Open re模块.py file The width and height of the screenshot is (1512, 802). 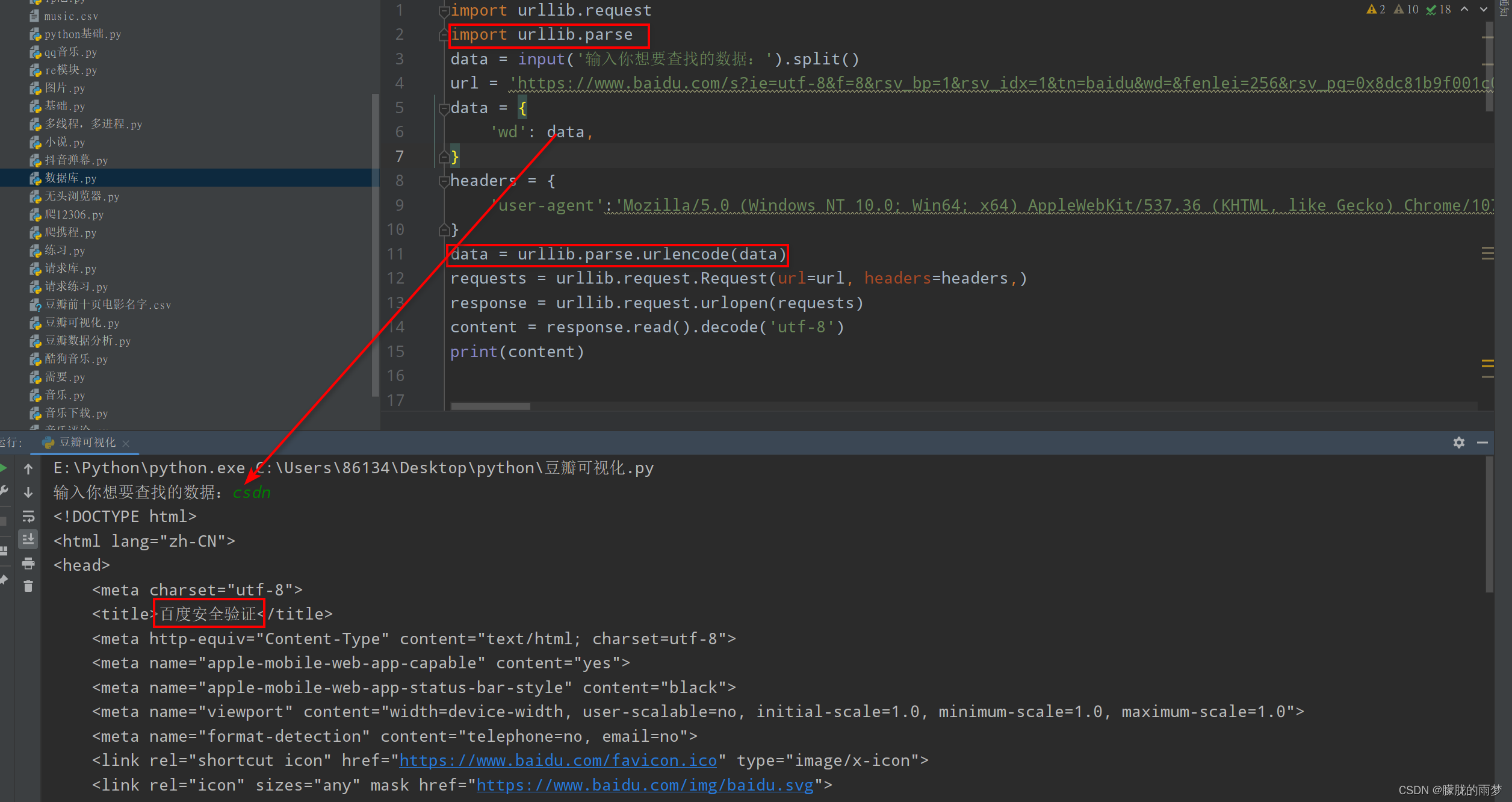click(x=70, y=70)
